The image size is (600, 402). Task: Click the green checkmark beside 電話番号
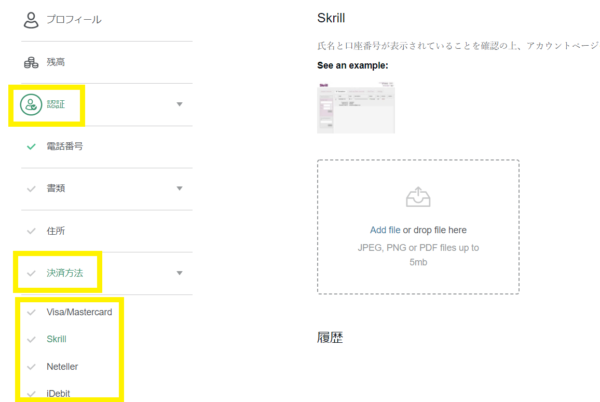tap(31, 146)
